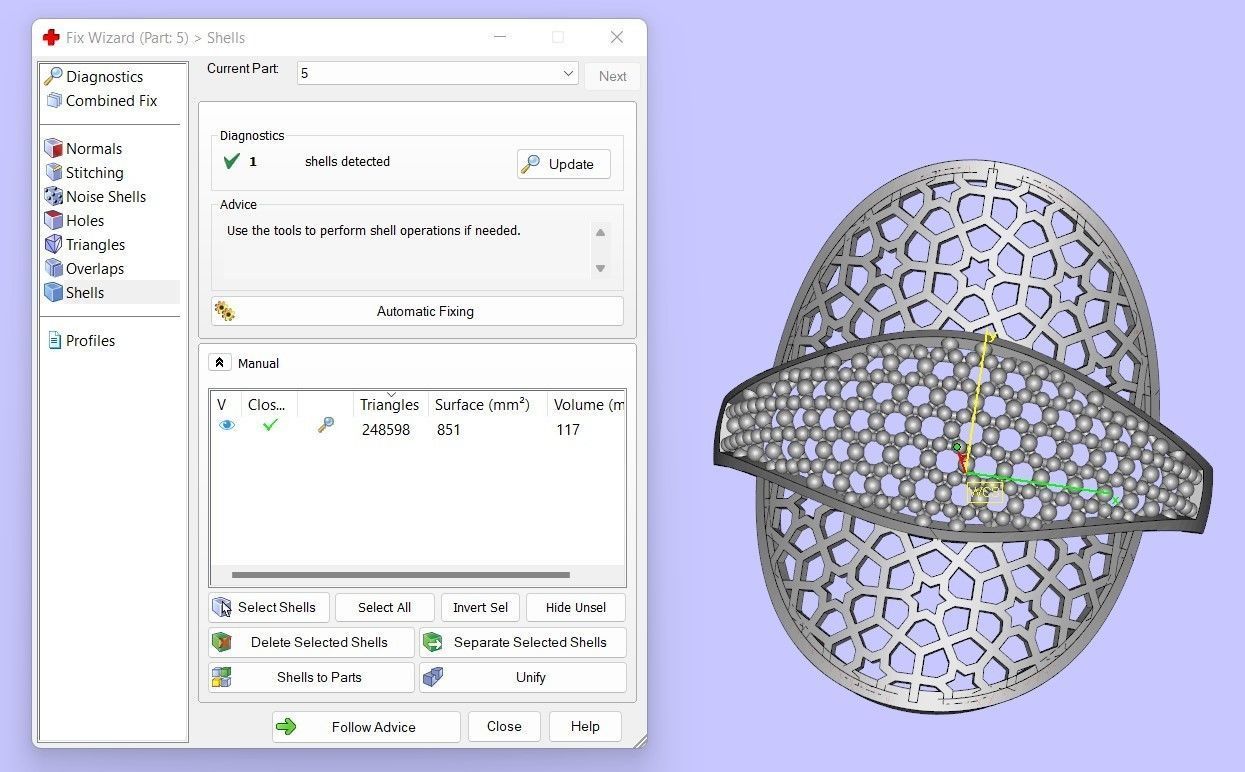Click the shell list horizontal scrollbar
1245x772 pixels.
point(401,575)
